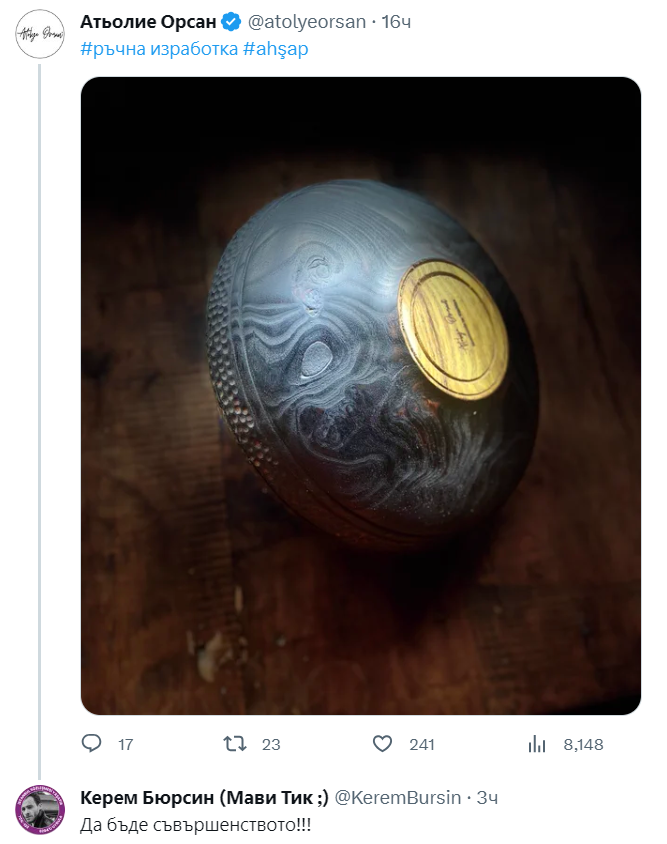Click the #ръчна изработка hashtag
The height and width of the screenshot is (844, 667).
coord(158,48)
